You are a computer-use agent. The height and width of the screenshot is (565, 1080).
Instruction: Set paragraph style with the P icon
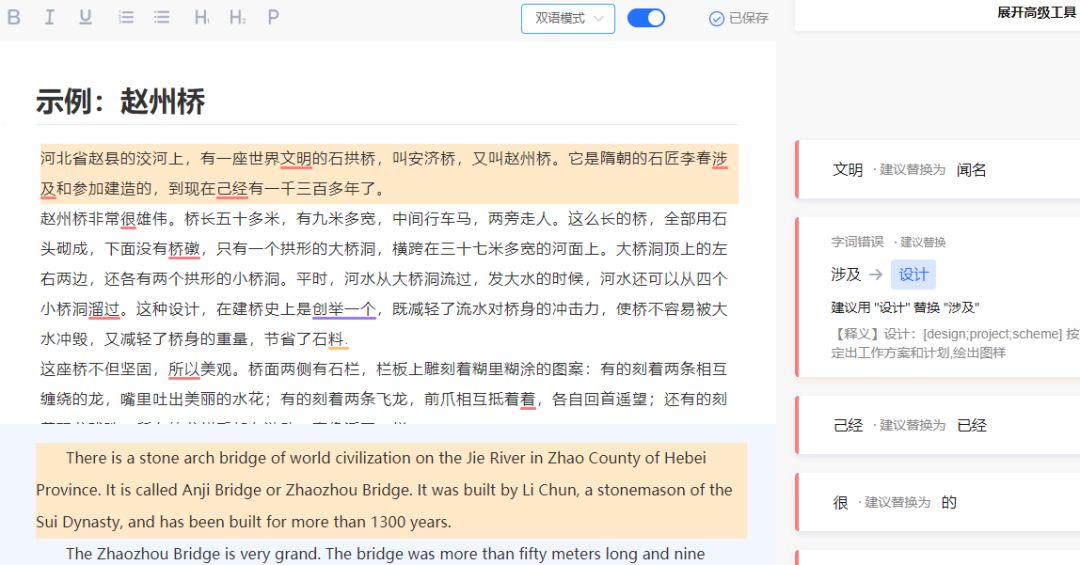click(x=273, y=17)
